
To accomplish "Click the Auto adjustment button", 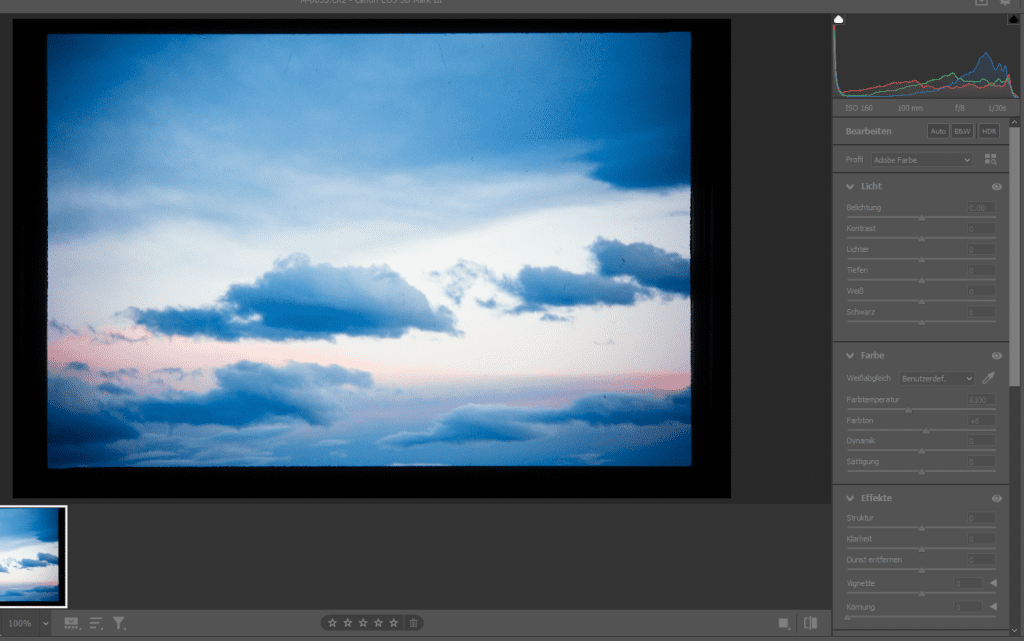I will (938, 131).
